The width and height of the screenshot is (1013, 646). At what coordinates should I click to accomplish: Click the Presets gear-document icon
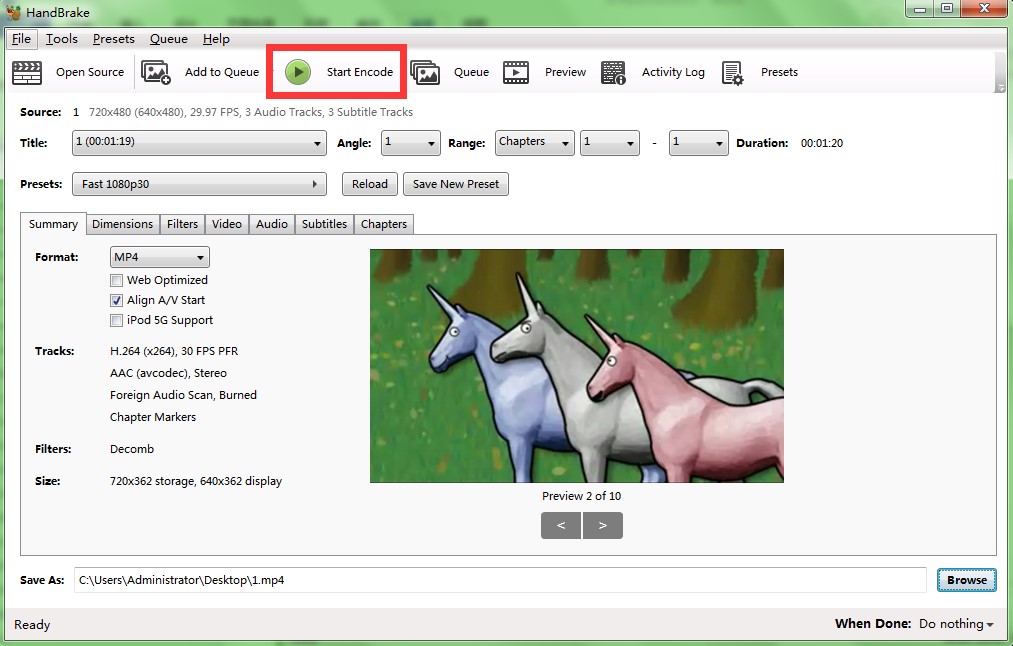pos(733,73)
